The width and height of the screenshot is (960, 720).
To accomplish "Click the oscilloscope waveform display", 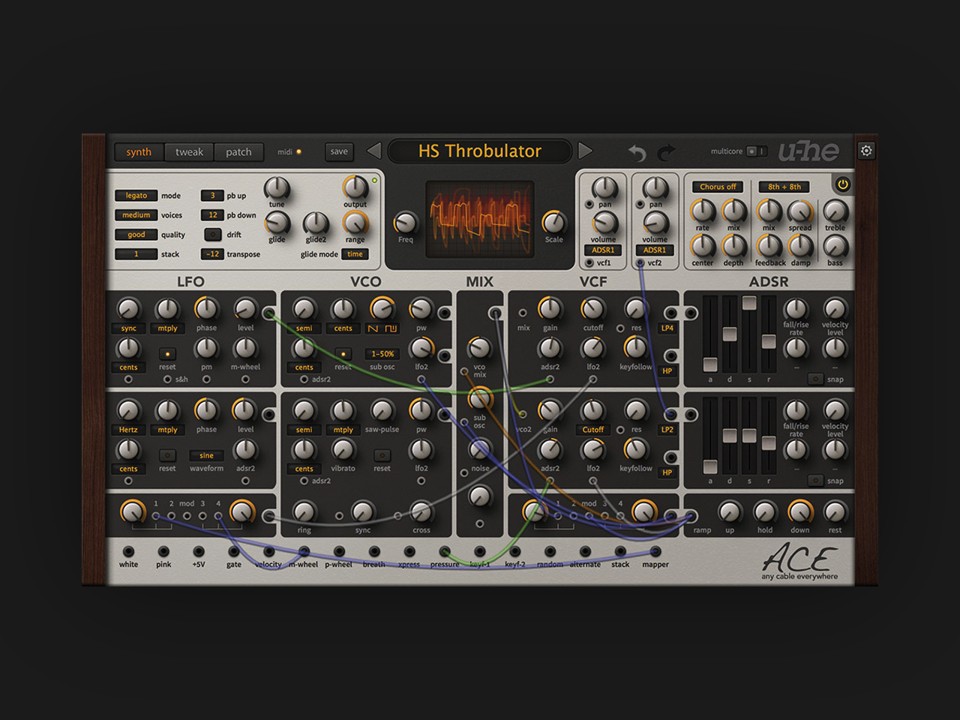I will coord(479,219).
